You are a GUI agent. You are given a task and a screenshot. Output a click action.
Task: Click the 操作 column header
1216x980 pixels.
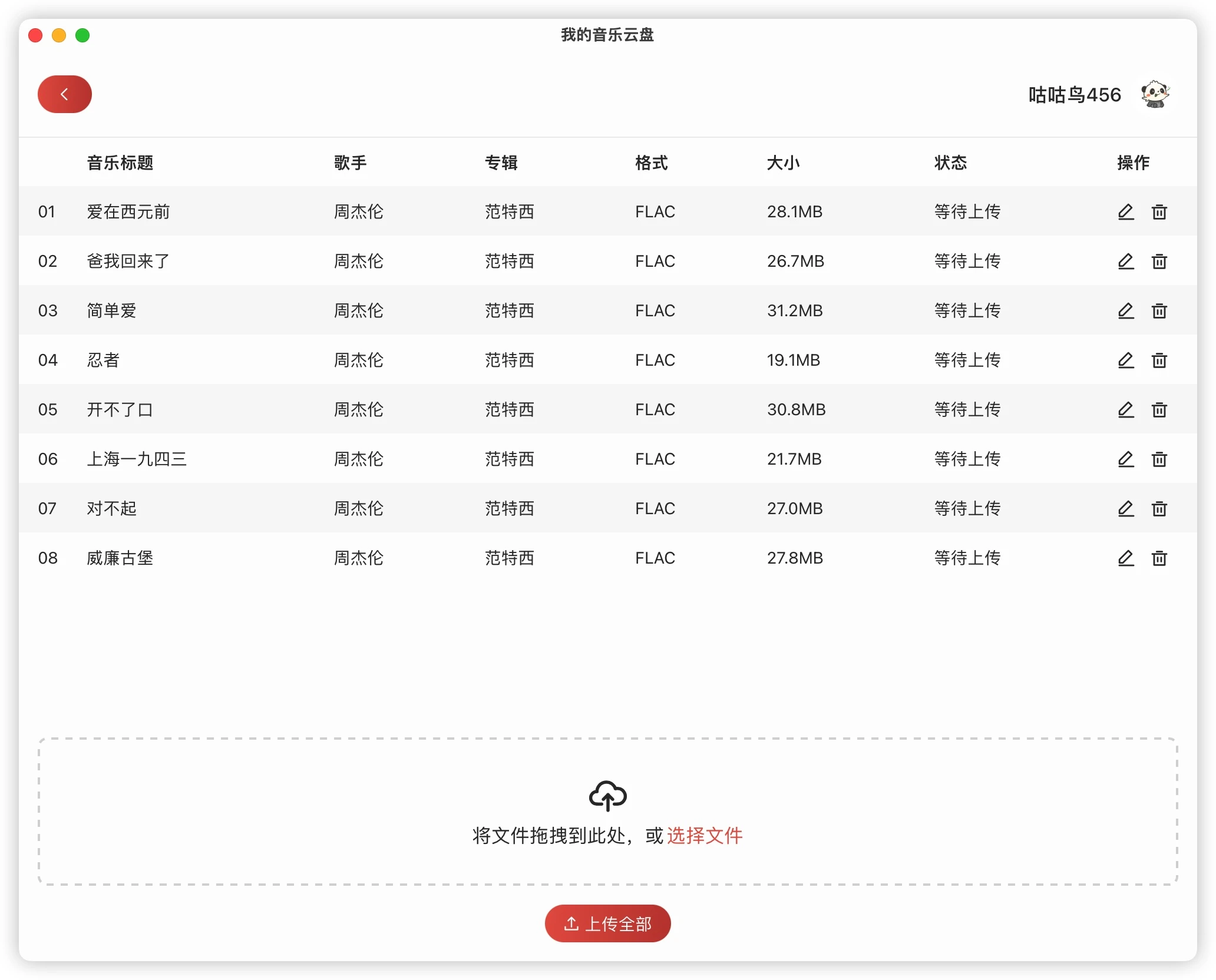click(x=1134, y=163)
